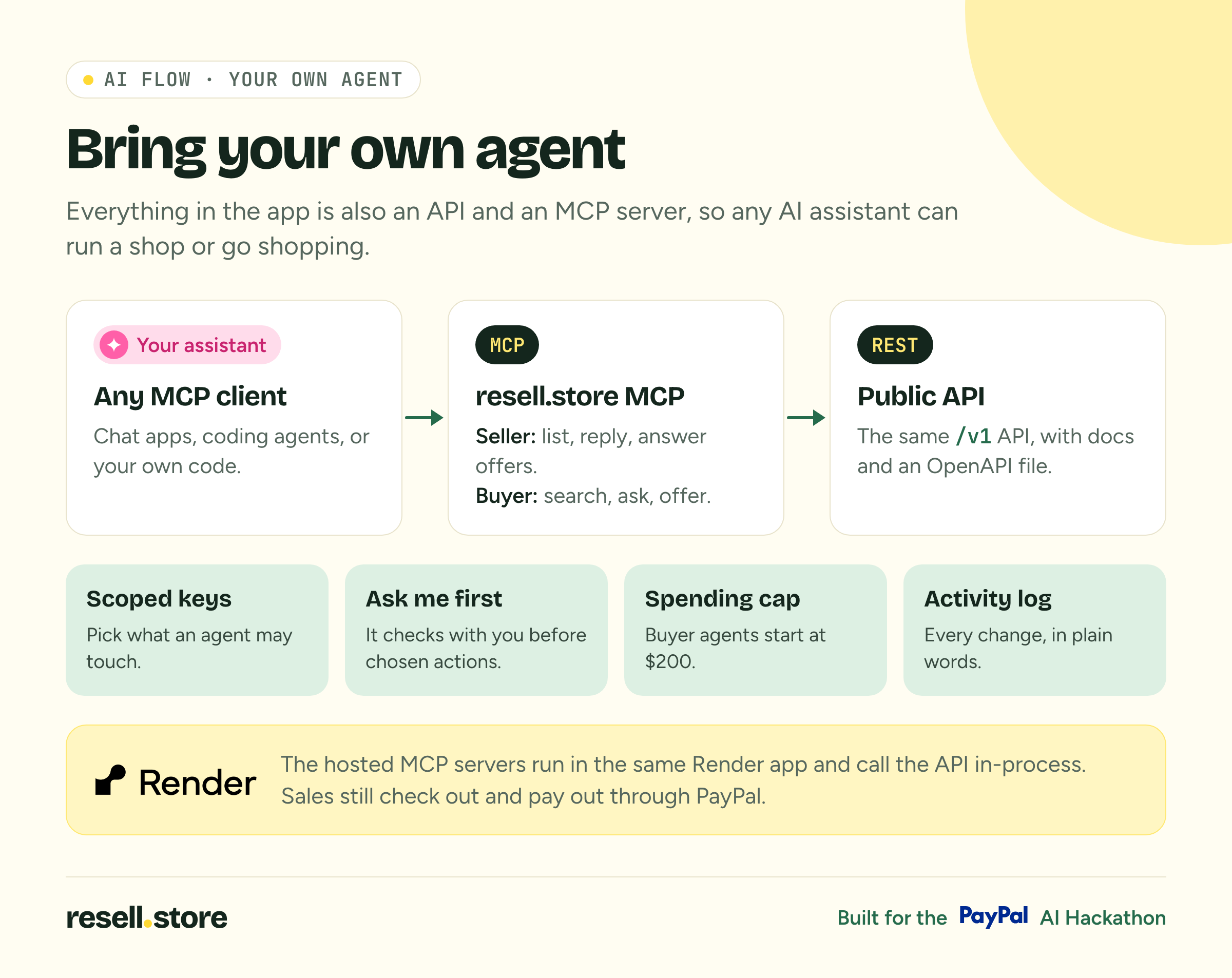This screenshot has width=1232, height=978.
Task: Click the Bring your own agent title
Action: pyautogui.click(x=345, y=150)
